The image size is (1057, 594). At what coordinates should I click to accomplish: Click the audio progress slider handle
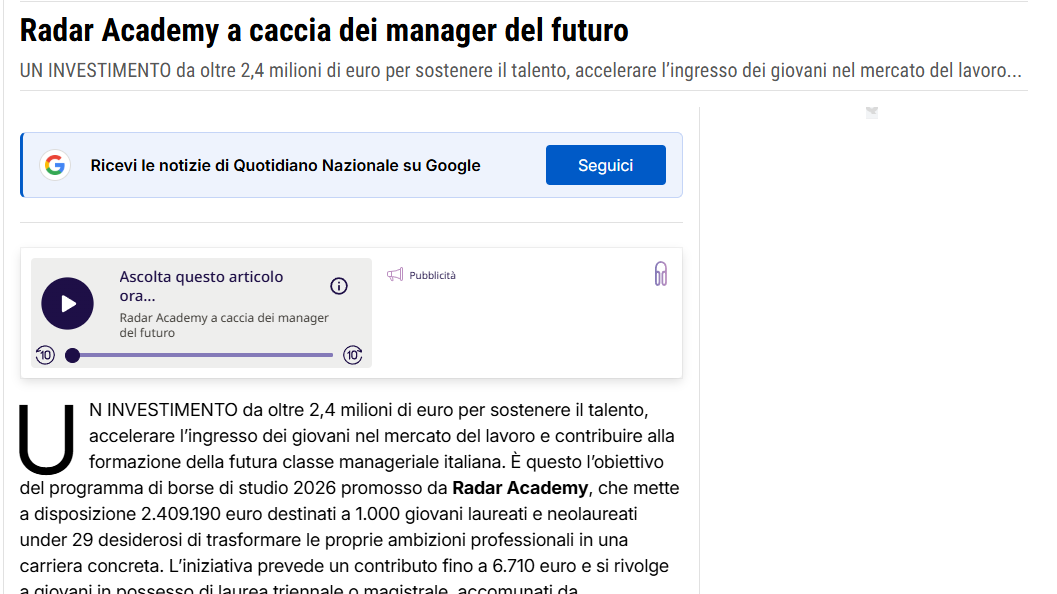[x=72, y=355]
